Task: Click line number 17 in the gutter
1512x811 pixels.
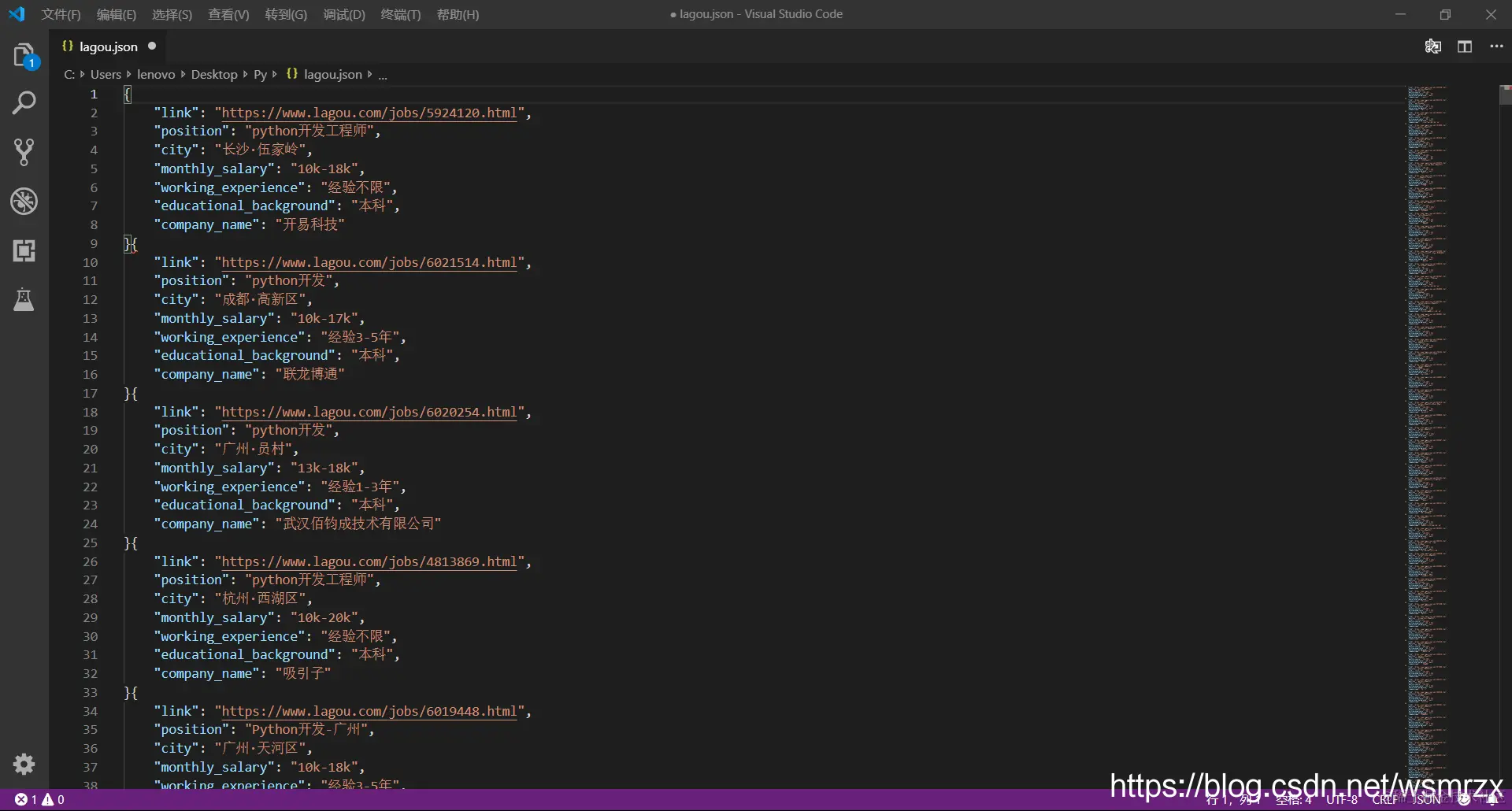Action: point(91,393)
